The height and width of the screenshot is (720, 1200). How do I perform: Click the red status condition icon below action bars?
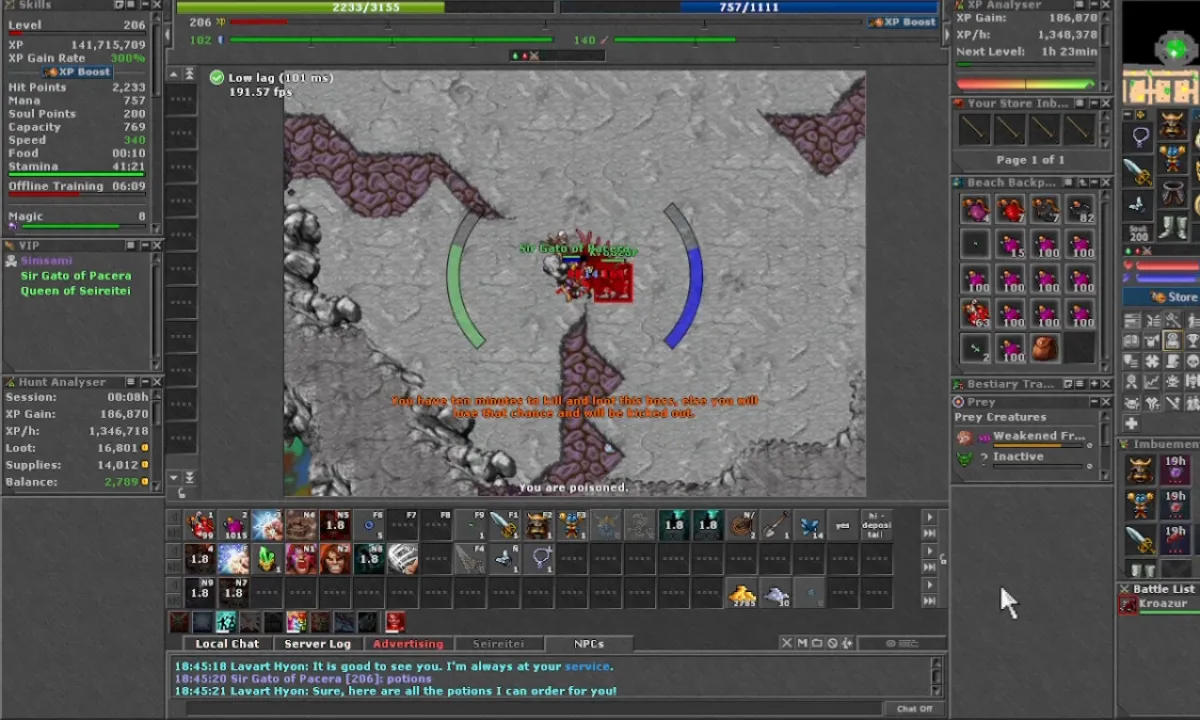point(395,622)
